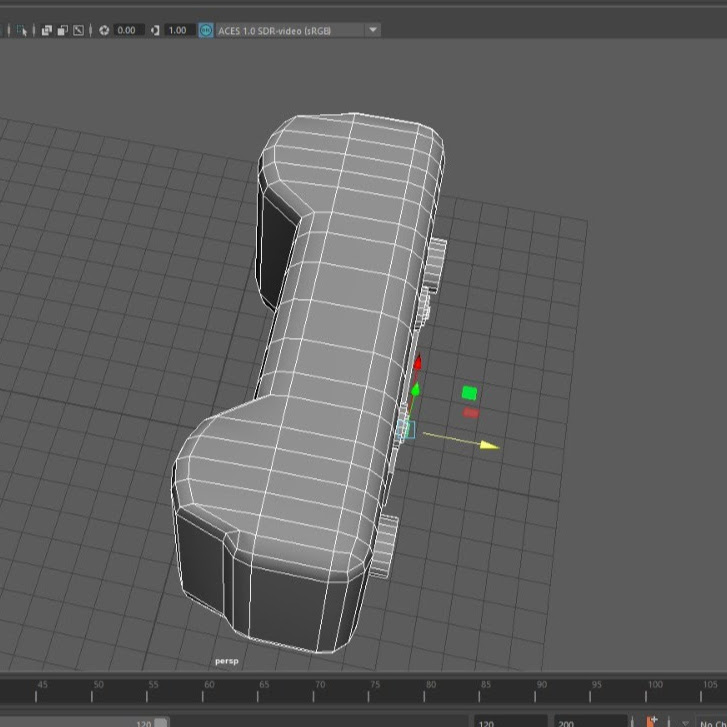Click the exposure value field showing 0.00

pyautogui.click(x=128, y=31)
